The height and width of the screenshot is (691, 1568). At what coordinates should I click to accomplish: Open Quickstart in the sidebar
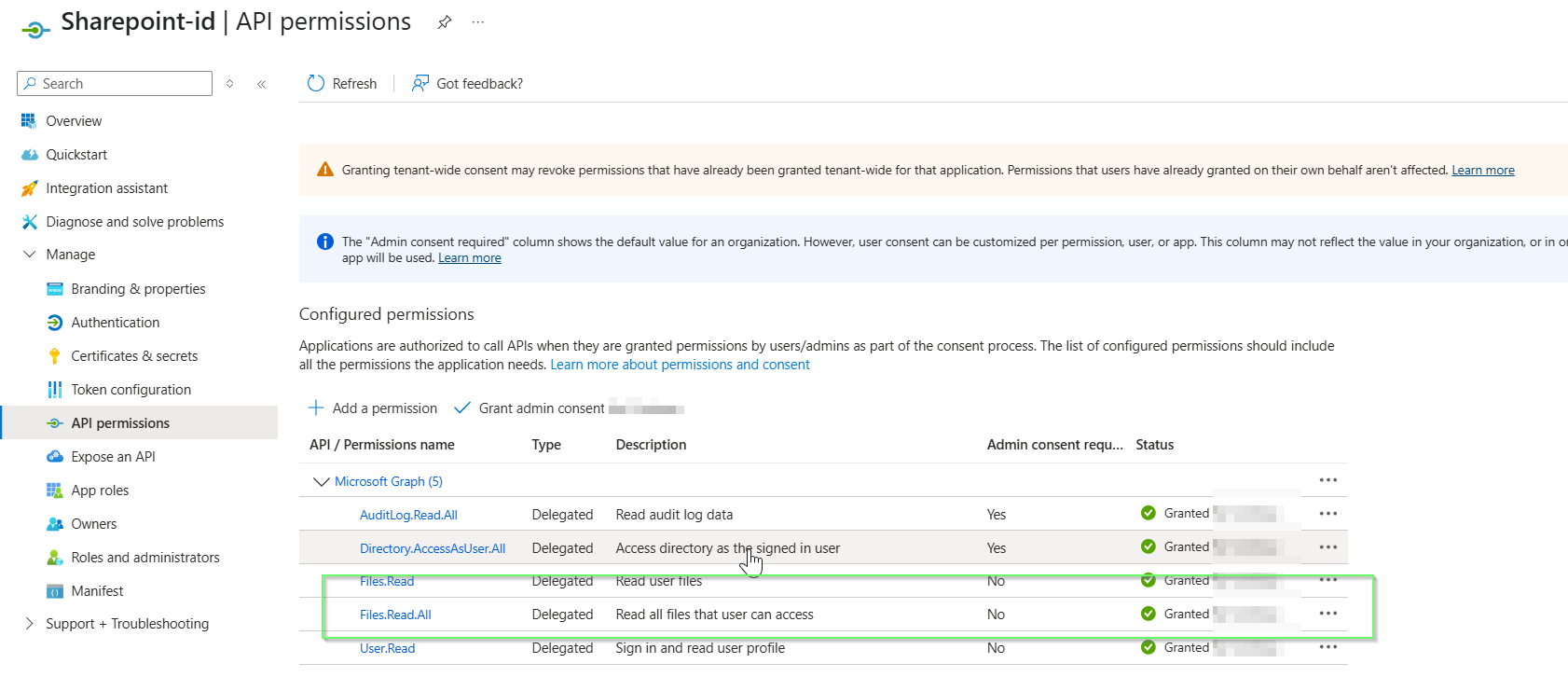coord(76,155)
